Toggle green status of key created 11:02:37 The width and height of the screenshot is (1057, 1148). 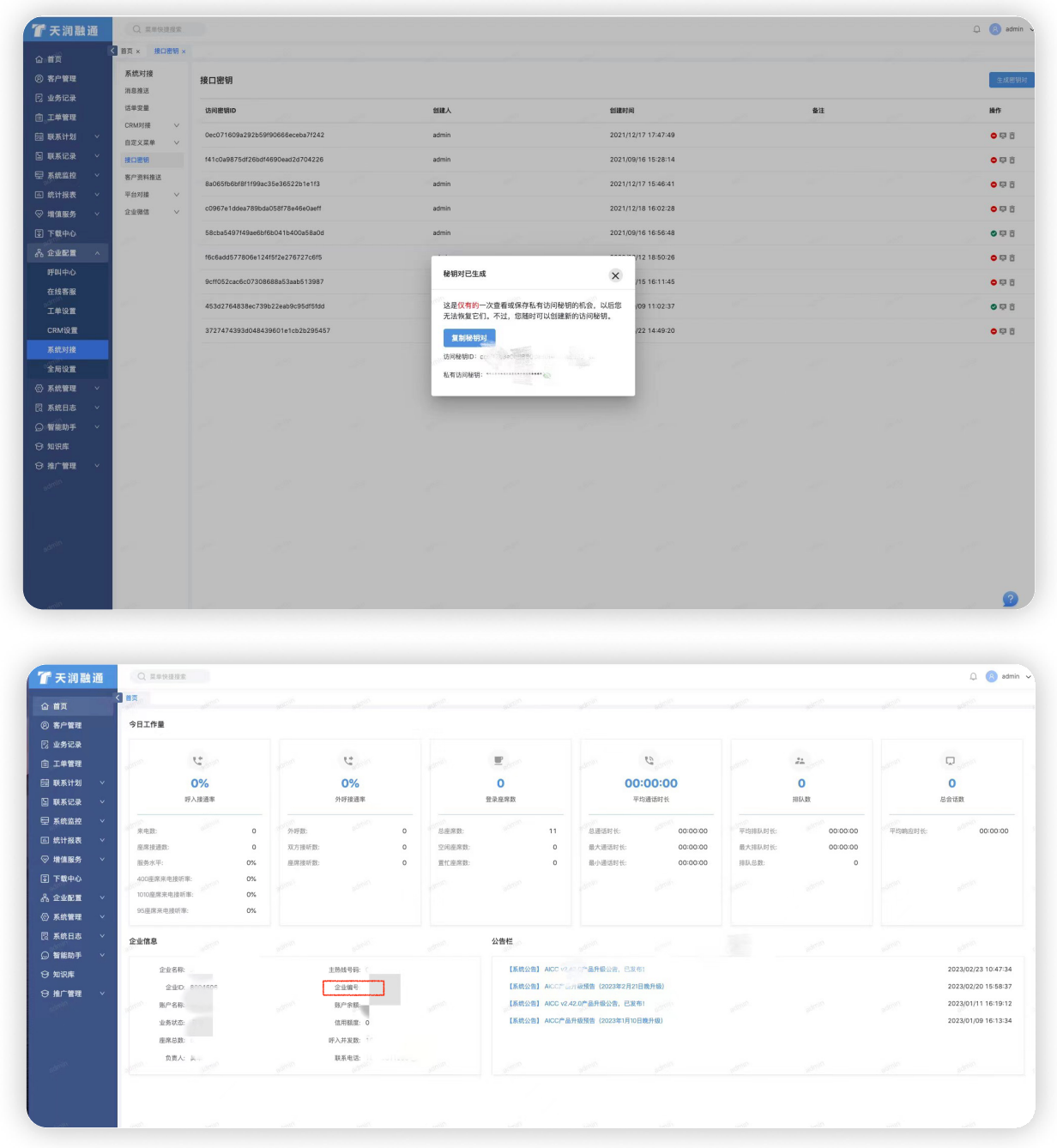pos(994,306)
